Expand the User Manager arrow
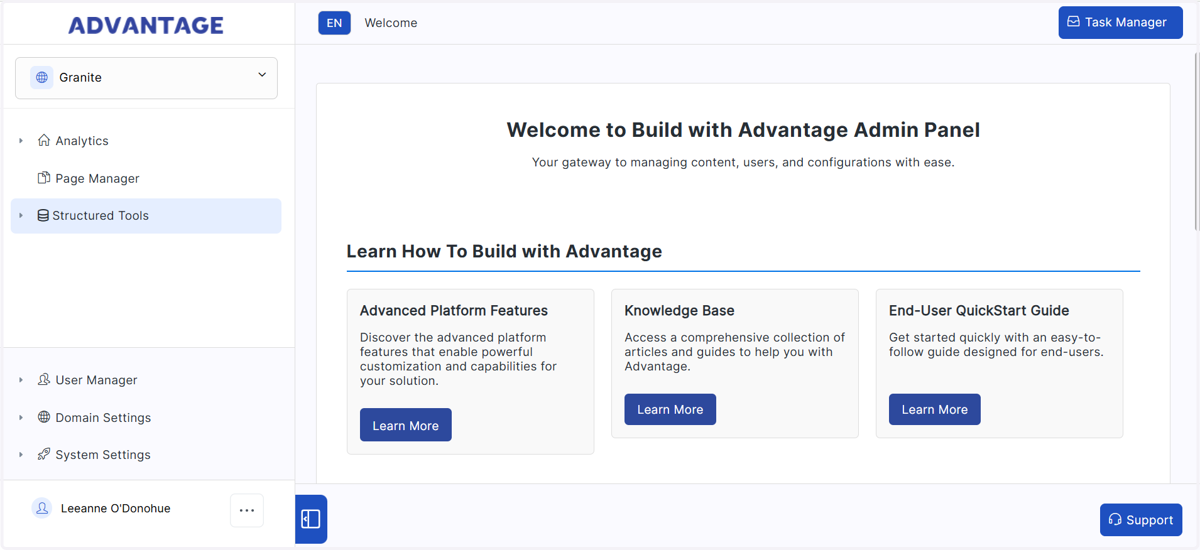The height and width of the screenshot is (550, 1200). pyautogui.click(x=21, y=380)
